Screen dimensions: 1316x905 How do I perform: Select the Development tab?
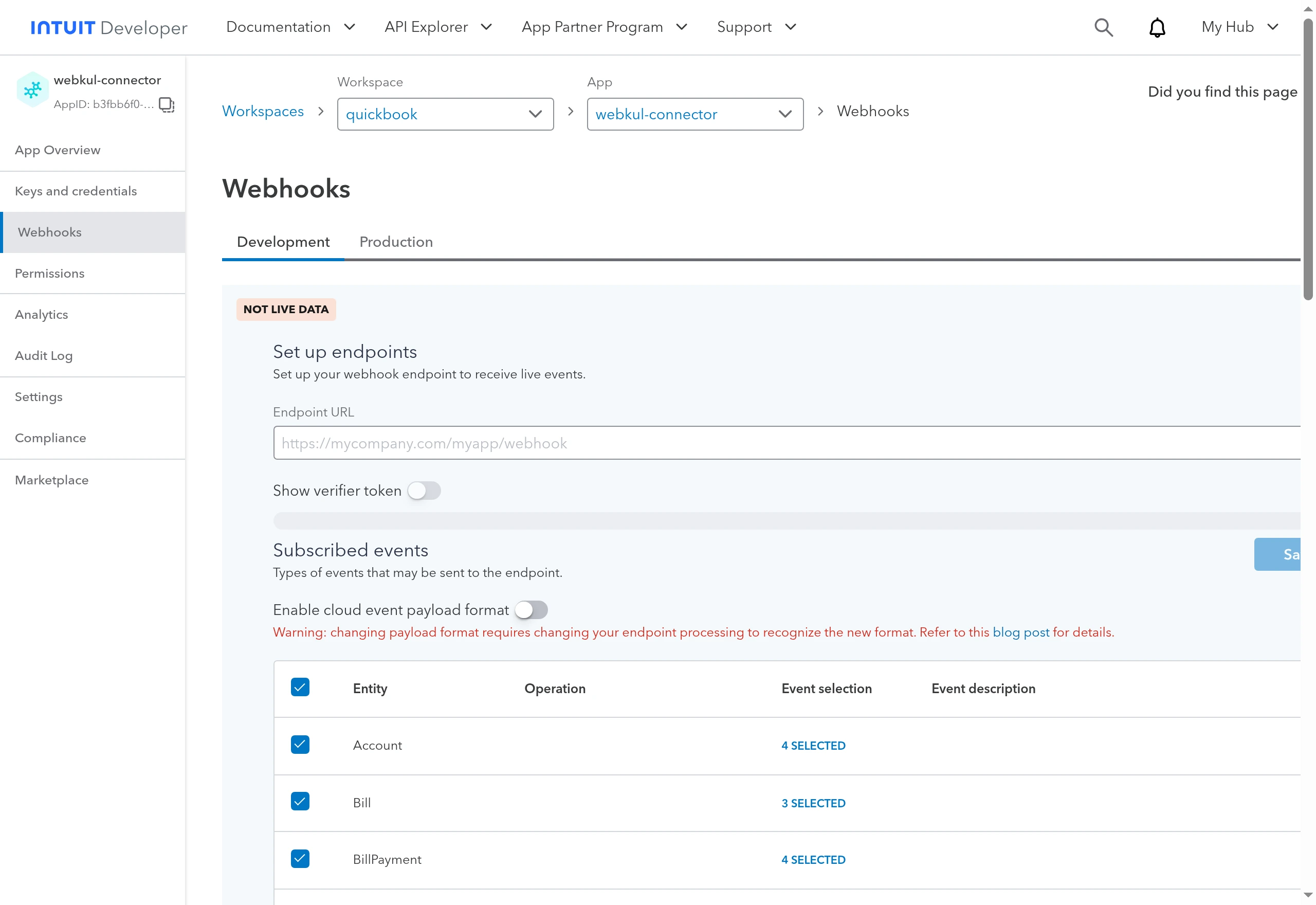[283, 242]
